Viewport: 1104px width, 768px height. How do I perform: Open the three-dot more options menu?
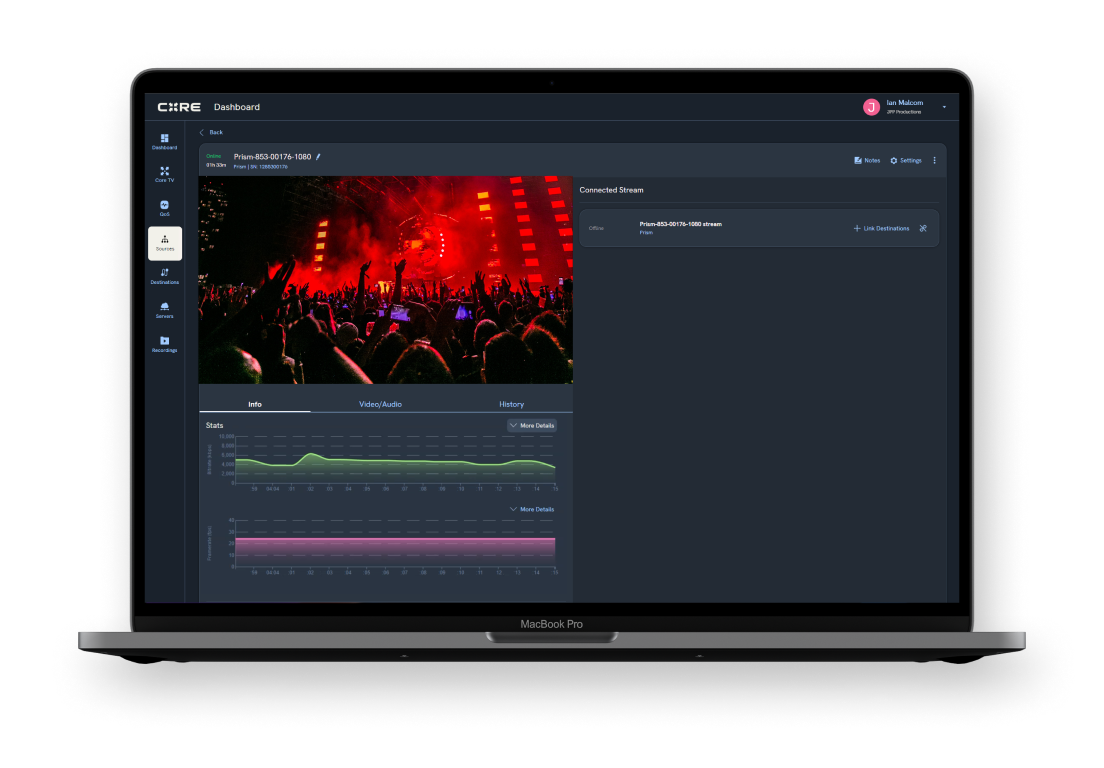(x=935, y=160)
